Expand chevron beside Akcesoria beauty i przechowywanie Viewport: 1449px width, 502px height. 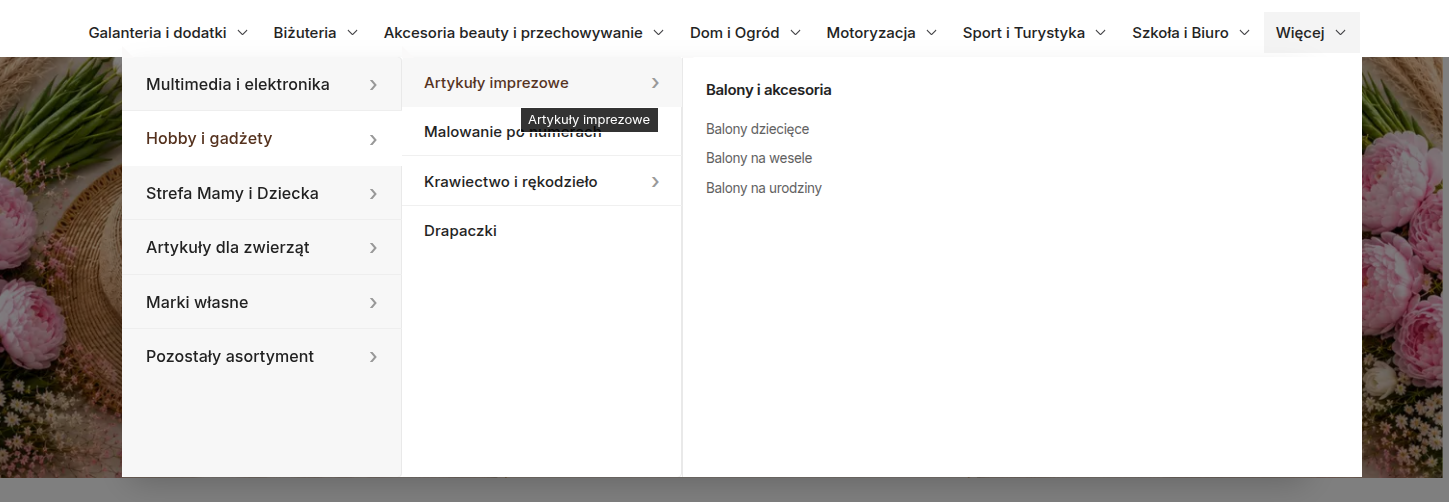pos(658,33)
